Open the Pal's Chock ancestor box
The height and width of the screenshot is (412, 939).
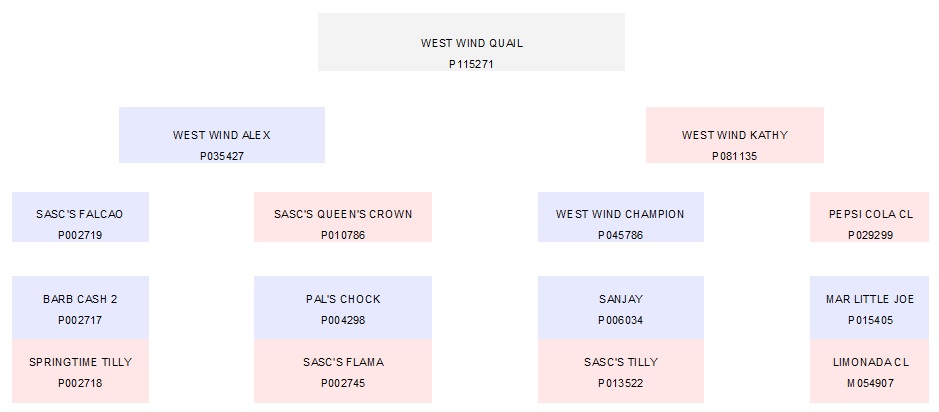pos(342,308)
